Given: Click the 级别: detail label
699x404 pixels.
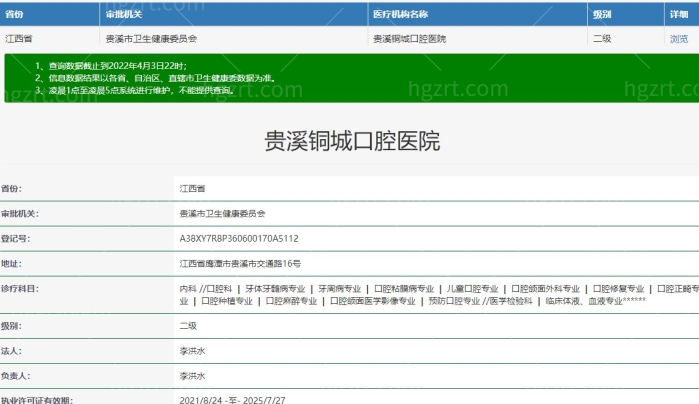Looking at the screenshot, I should [x=11, y=326].
